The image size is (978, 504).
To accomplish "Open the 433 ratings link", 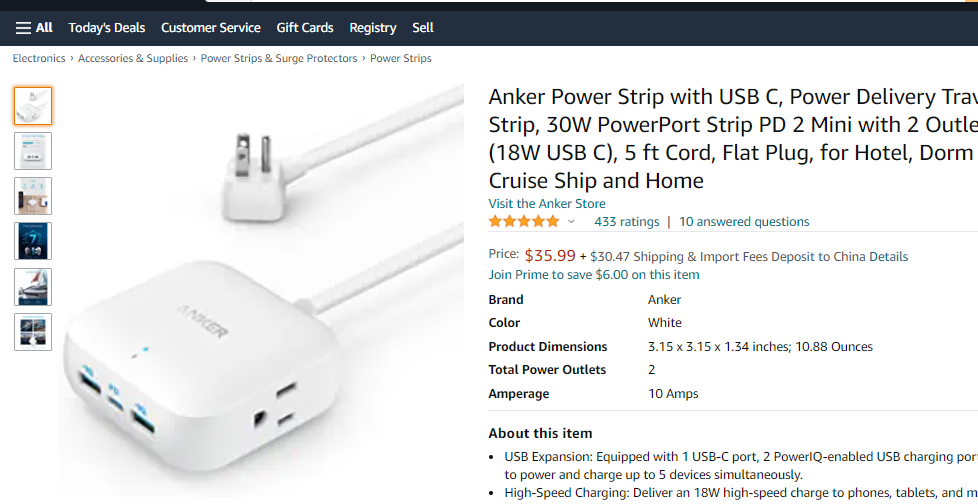I will coord(627,222).
